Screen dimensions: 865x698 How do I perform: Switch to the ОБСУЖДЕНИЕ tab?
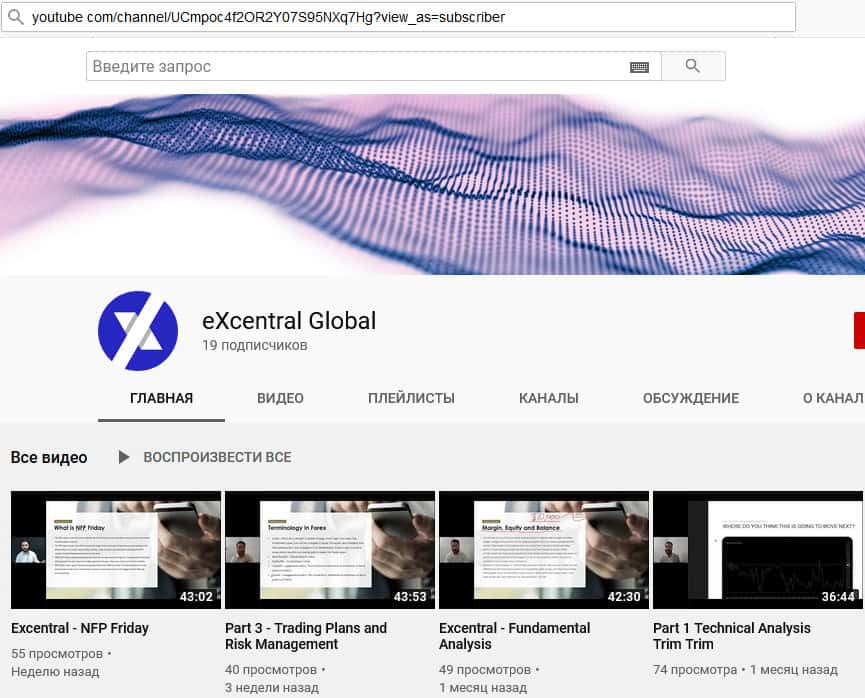point(691,398)
